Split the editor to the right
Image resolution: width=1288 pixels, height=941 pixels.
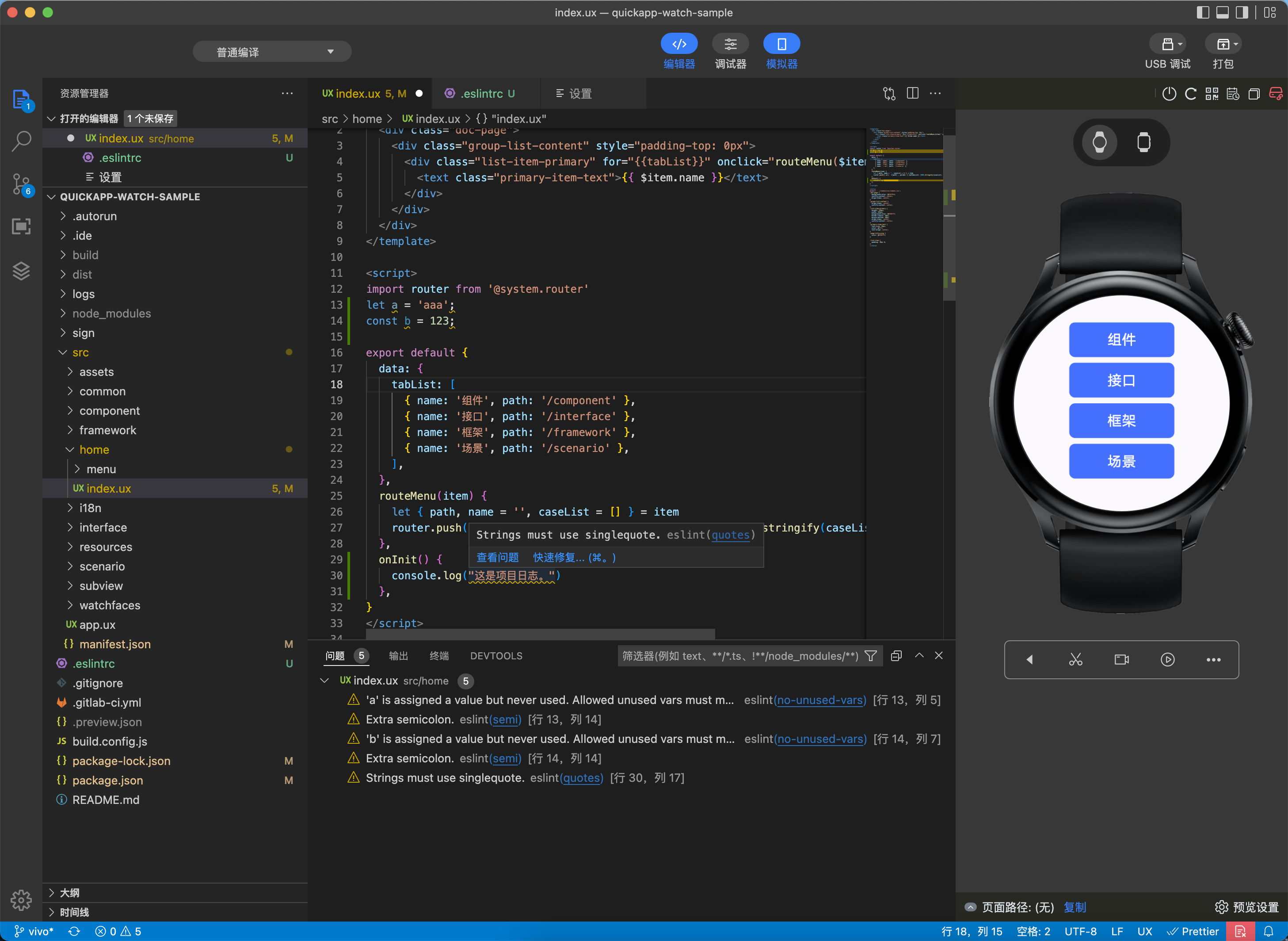click(912, 93)
